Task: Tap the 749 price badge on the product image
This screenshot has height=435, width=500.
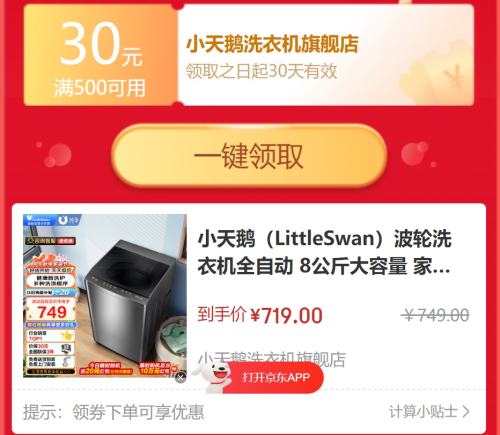Action: click(x=51, y=311)
